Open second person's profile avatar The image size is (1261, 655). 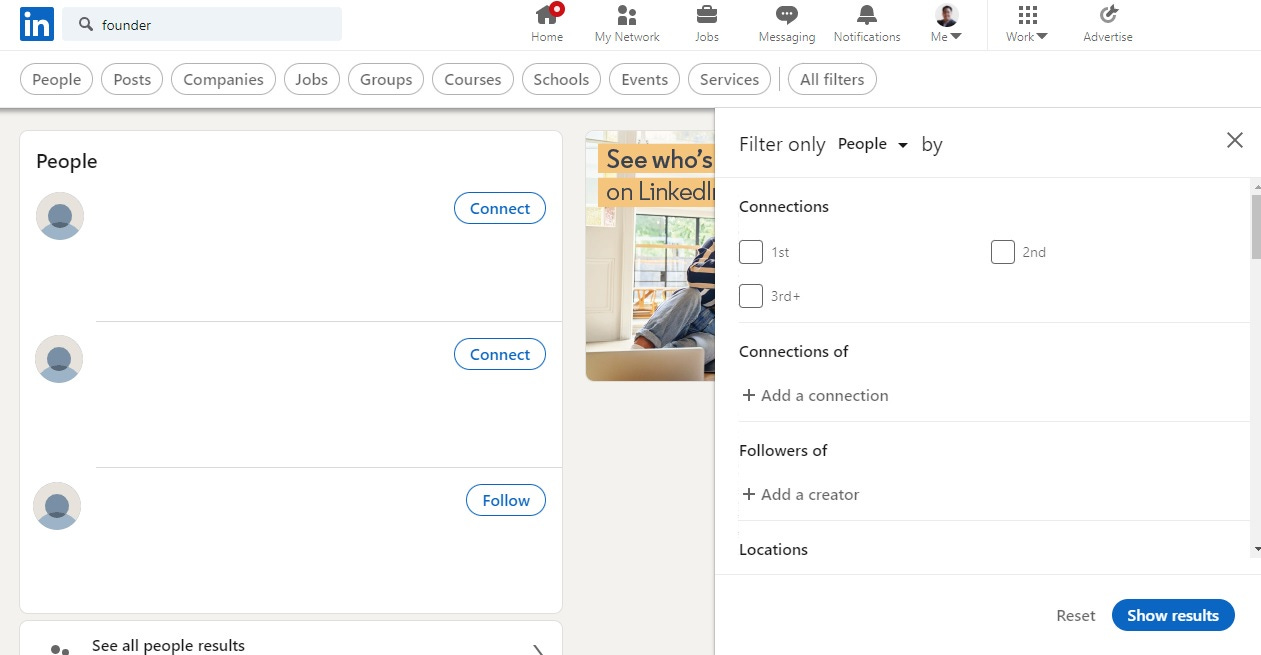coord(59,359)
